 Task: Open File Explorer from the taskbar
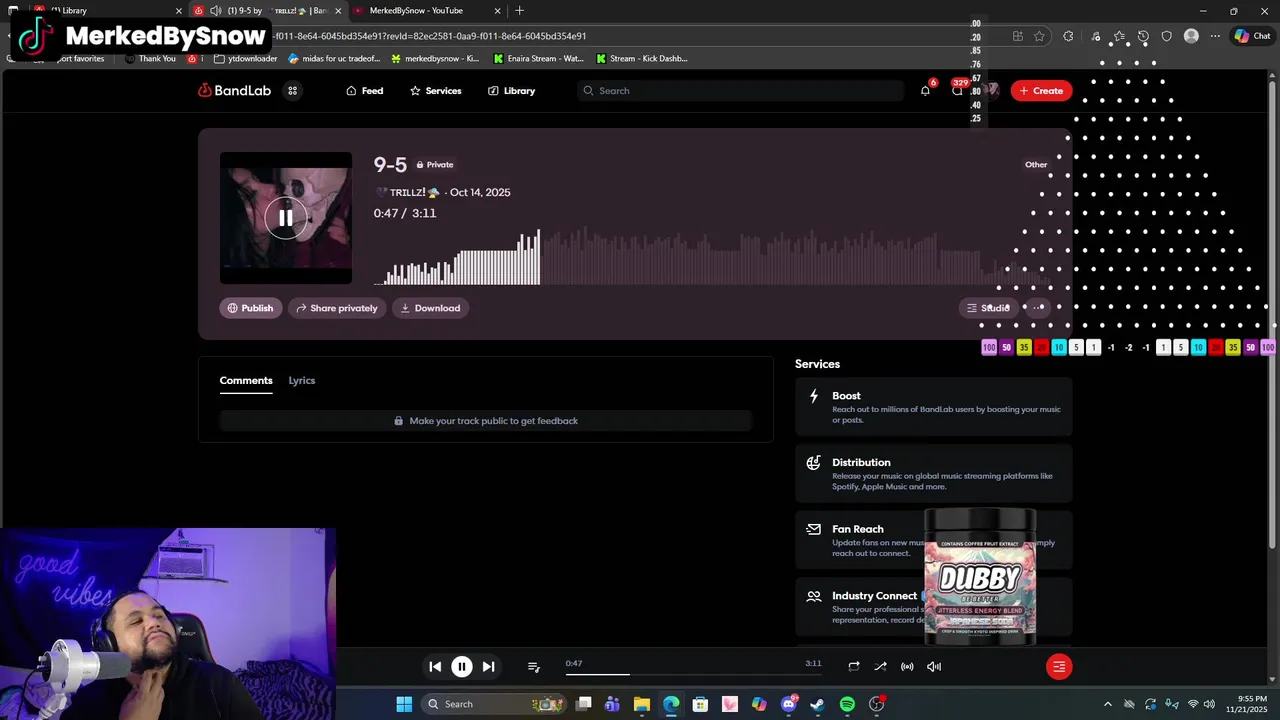pos(642,704)
